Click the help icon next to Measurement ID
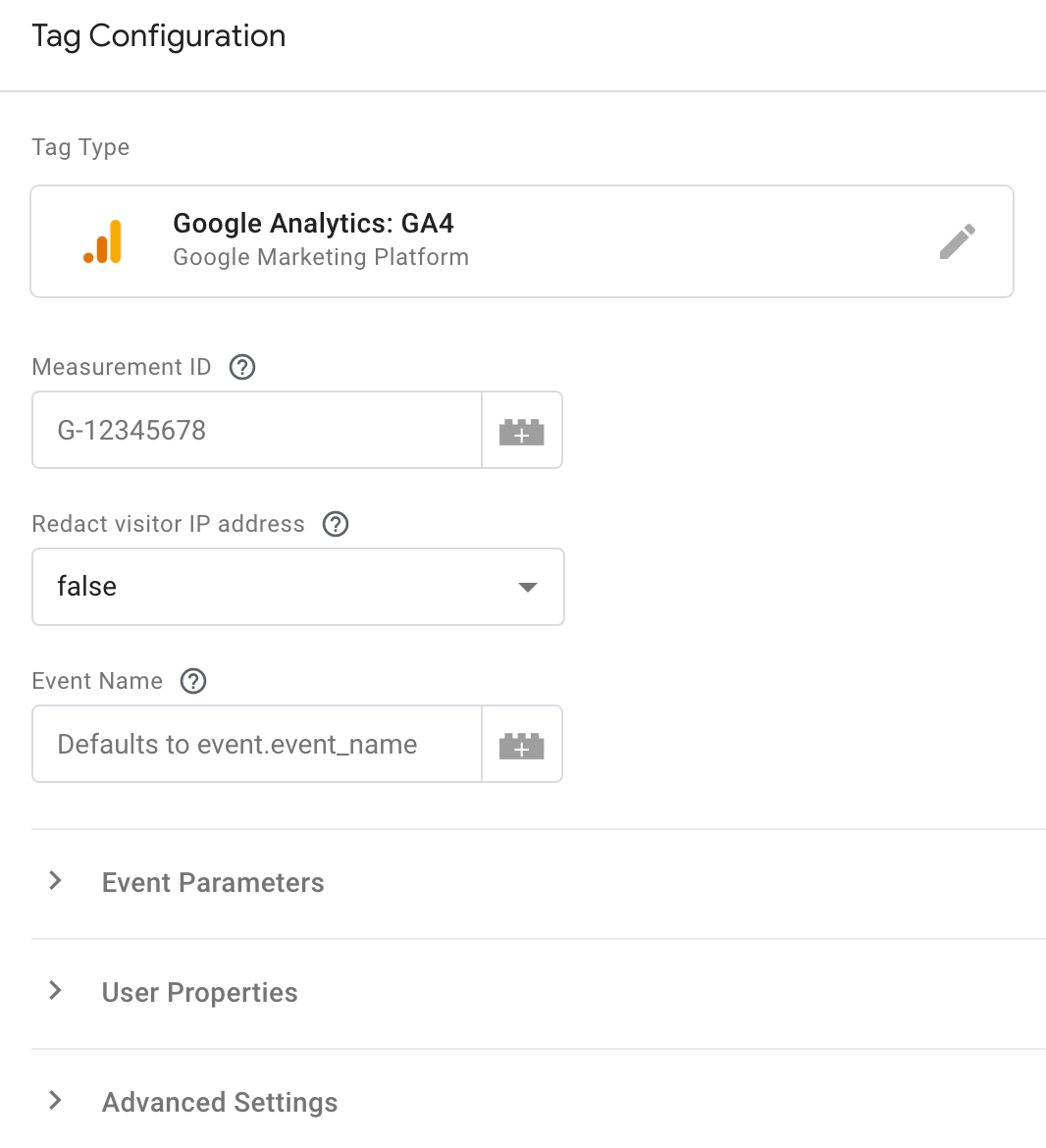Screen dimensions: 1046x1148 point(242,367)
